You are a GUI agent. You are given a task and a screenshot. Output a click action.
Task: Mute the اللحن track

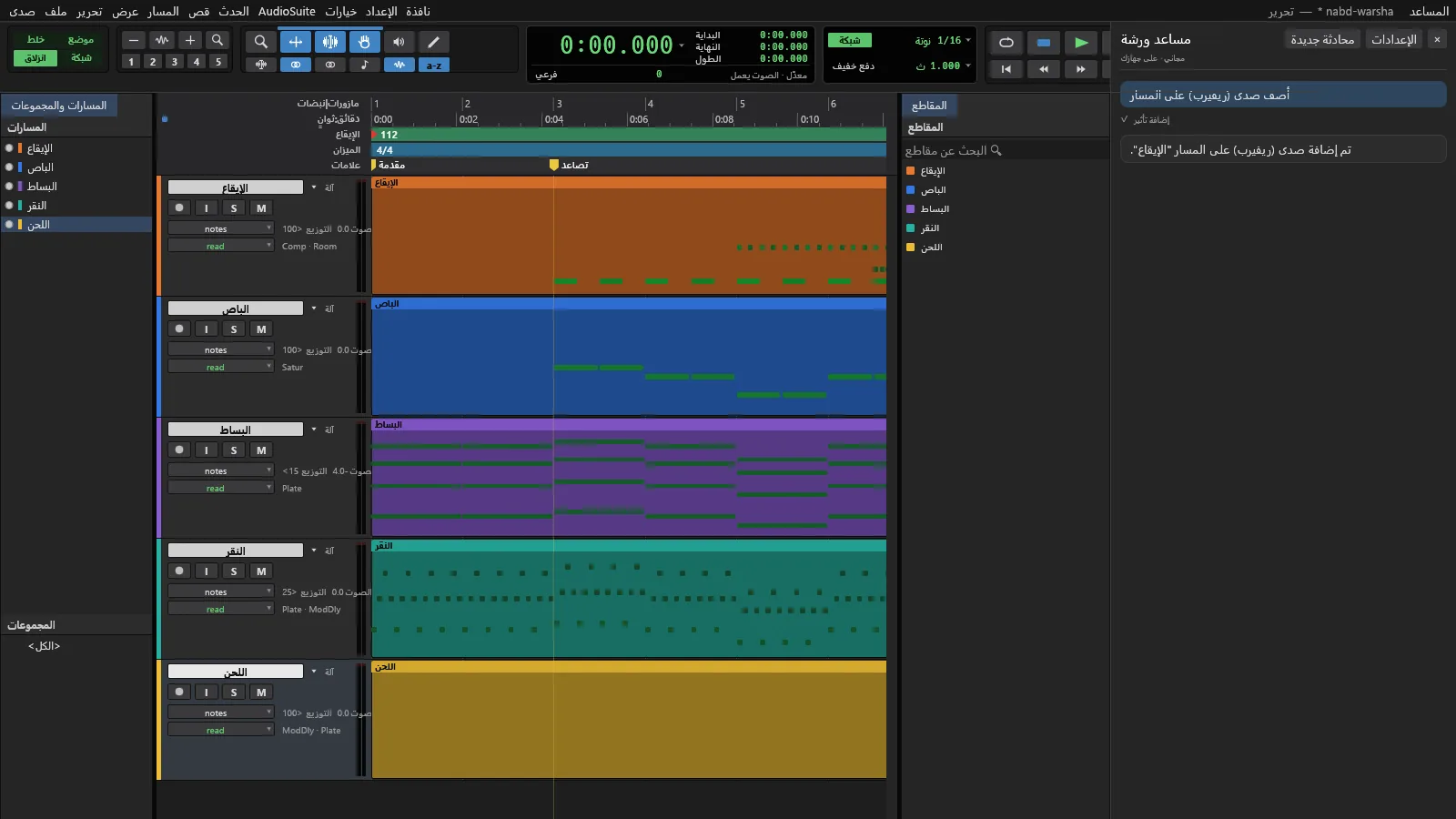coord(261,693)
